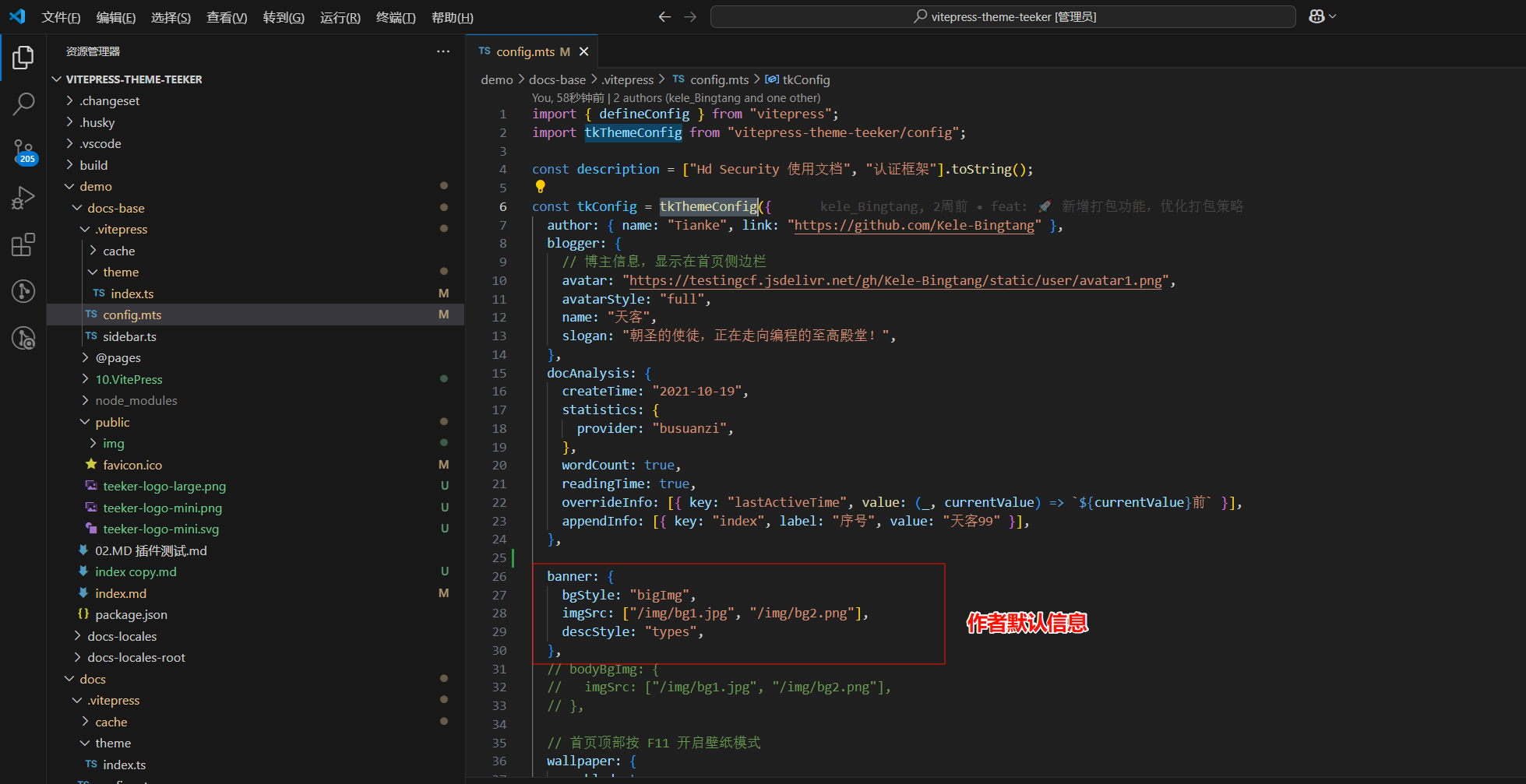Open Source Control view with 205 badge
This screenshot has height=784, width=1526.
23,151
